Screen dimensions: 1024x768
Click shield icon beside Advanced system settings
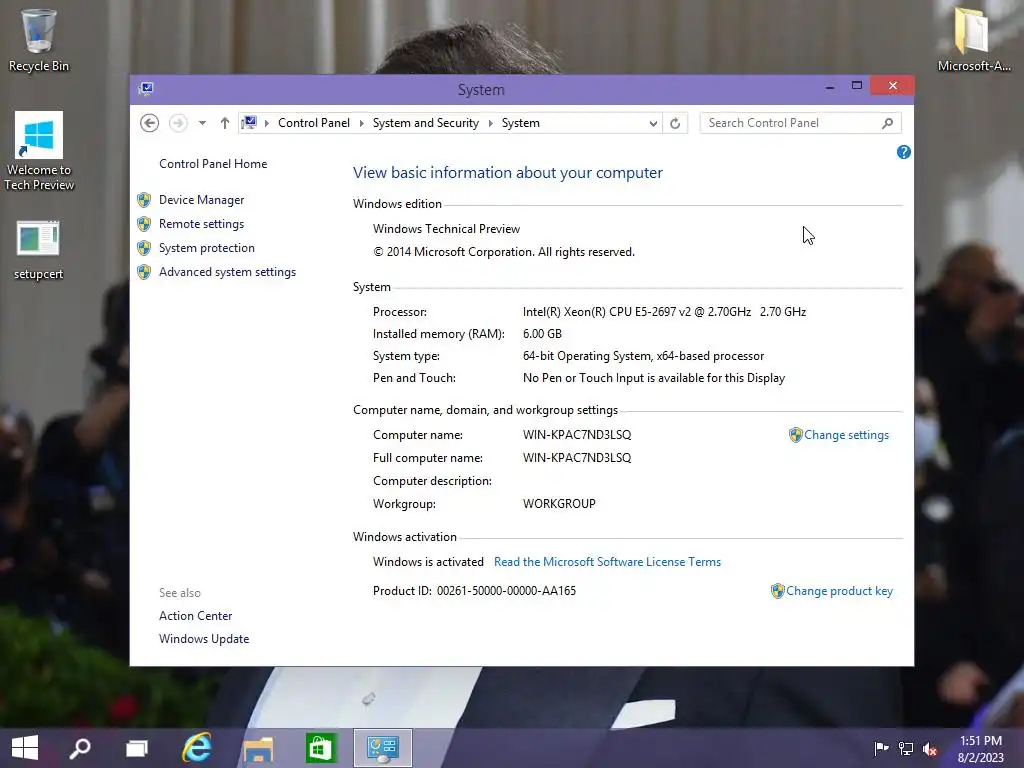pos(144,272)
